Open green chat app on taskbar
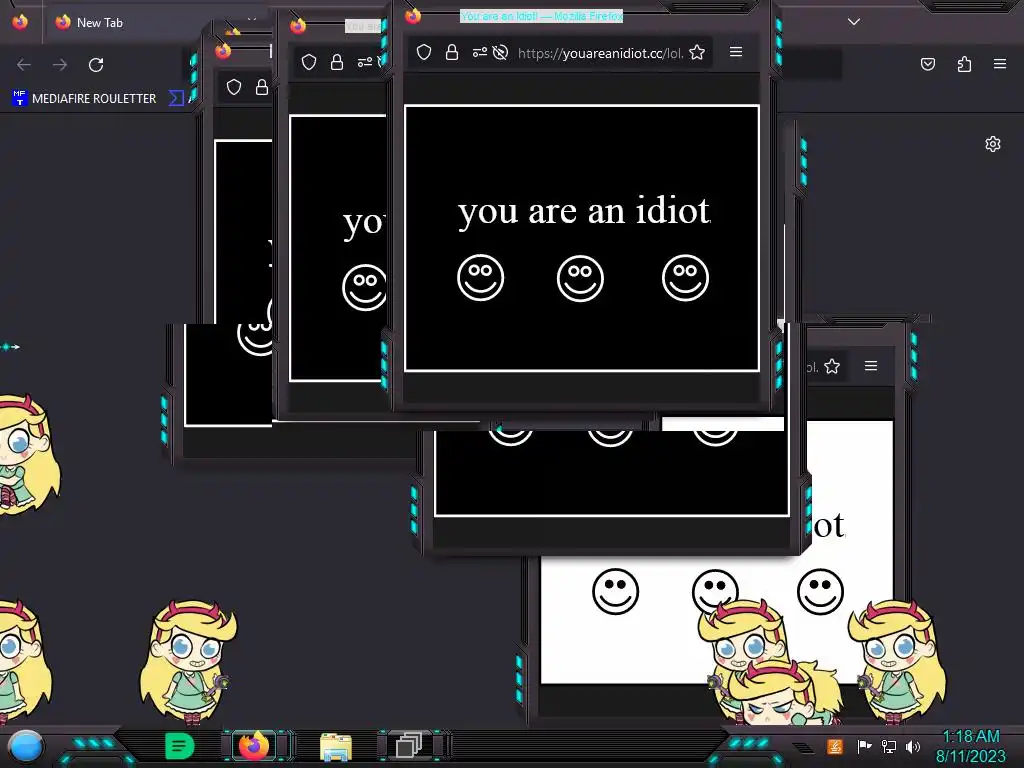 tap(180, 746)
